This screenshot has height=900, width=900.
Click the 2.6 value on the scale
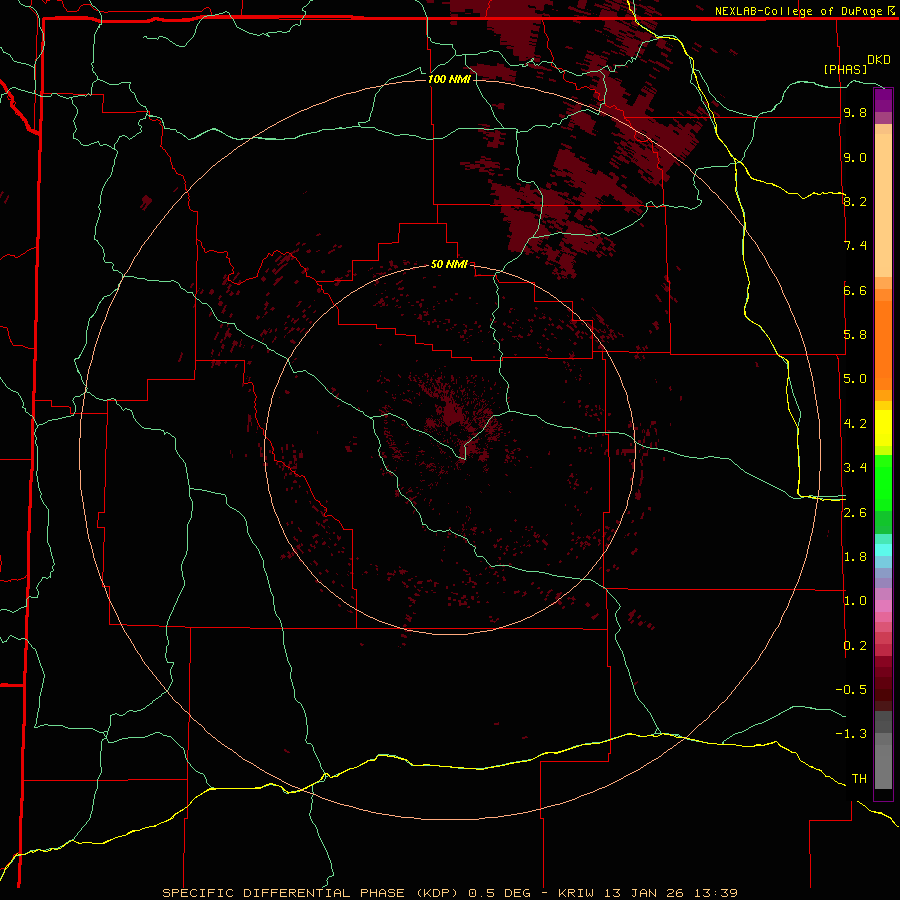pos(855,513)
